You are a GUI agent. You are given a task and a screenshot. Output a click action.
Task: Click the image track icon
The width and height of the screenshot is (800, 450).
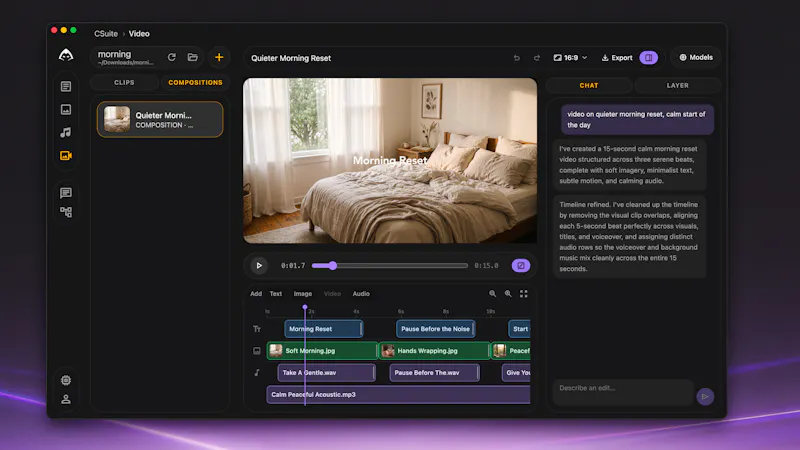[x=257, y=351]
